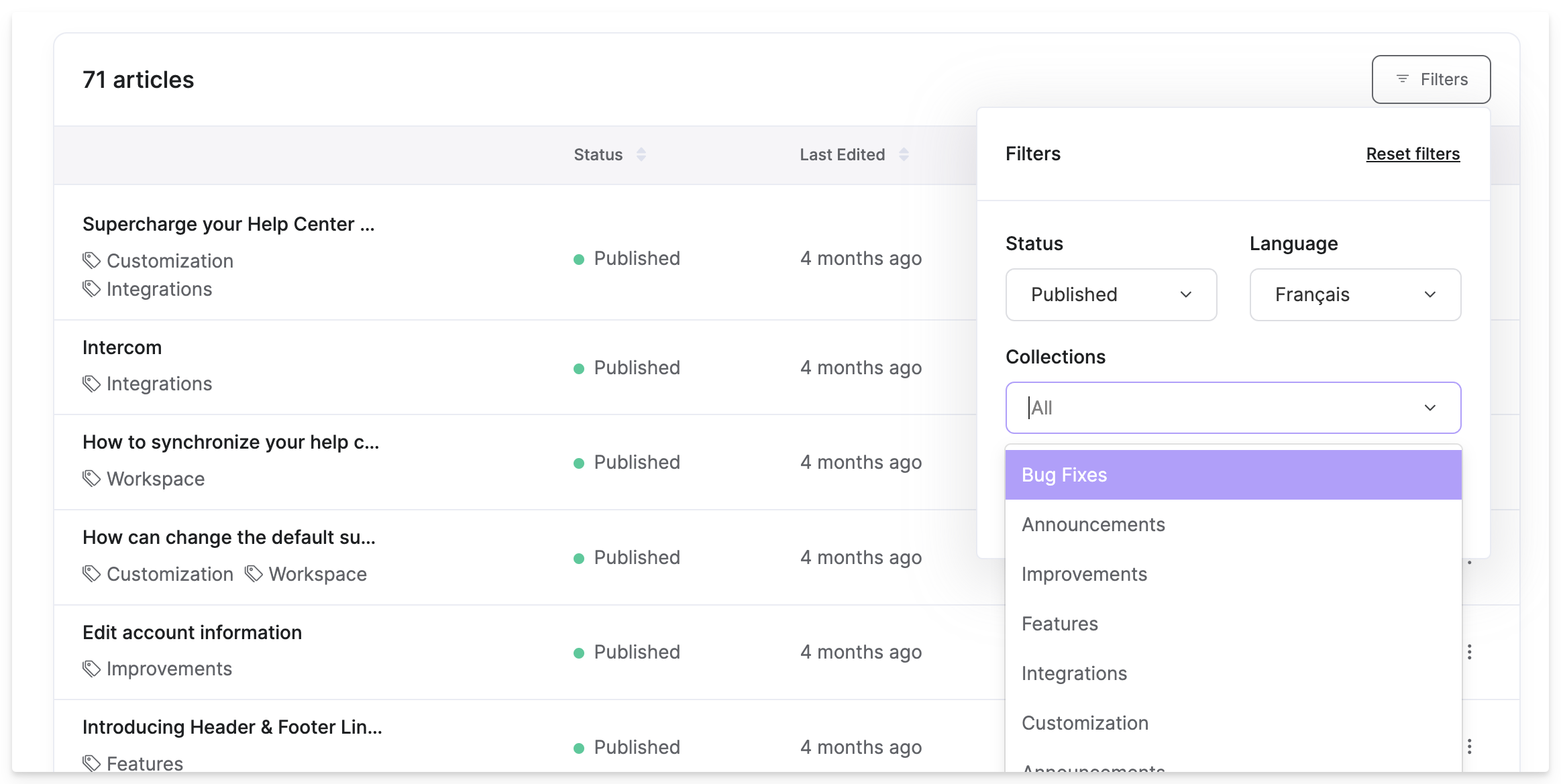Click the '71 articles' heading
The image size is (1561, 784).
pyautogui.click(x=138, y=80)
